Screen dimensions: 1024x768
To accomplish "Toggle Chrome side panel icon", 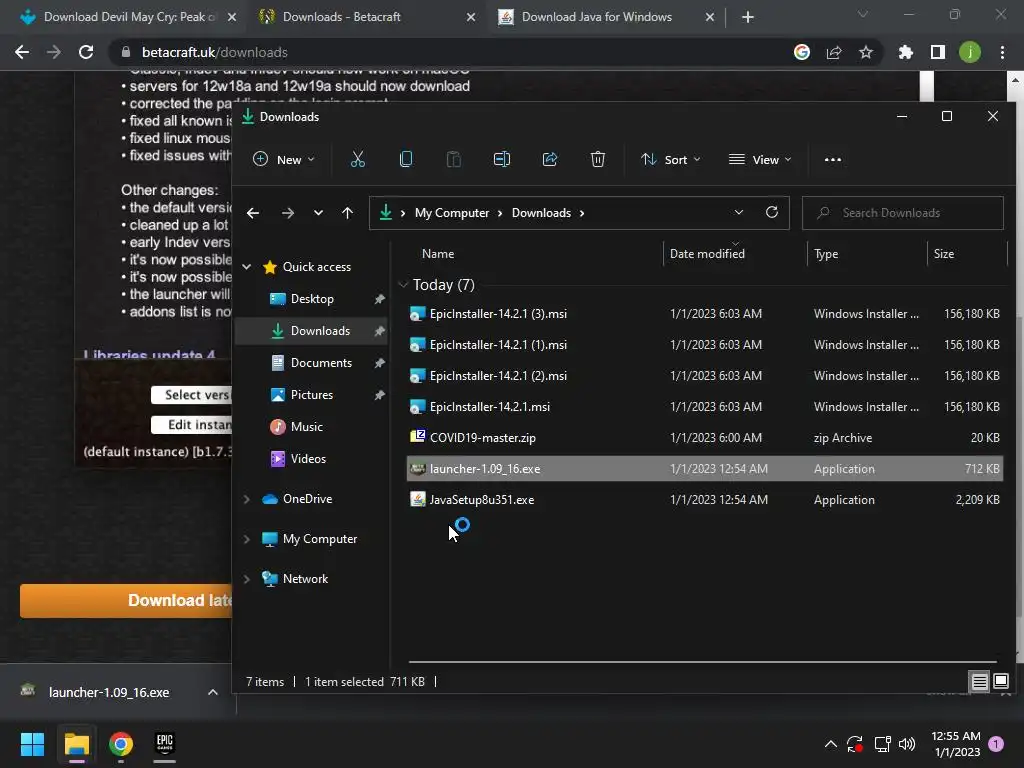I will [937, 52].
